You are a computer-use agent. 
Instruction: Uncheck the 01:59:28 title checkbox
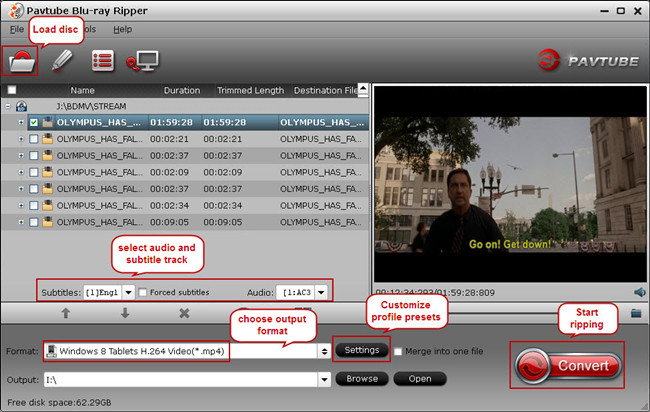[x=34, y=122]
